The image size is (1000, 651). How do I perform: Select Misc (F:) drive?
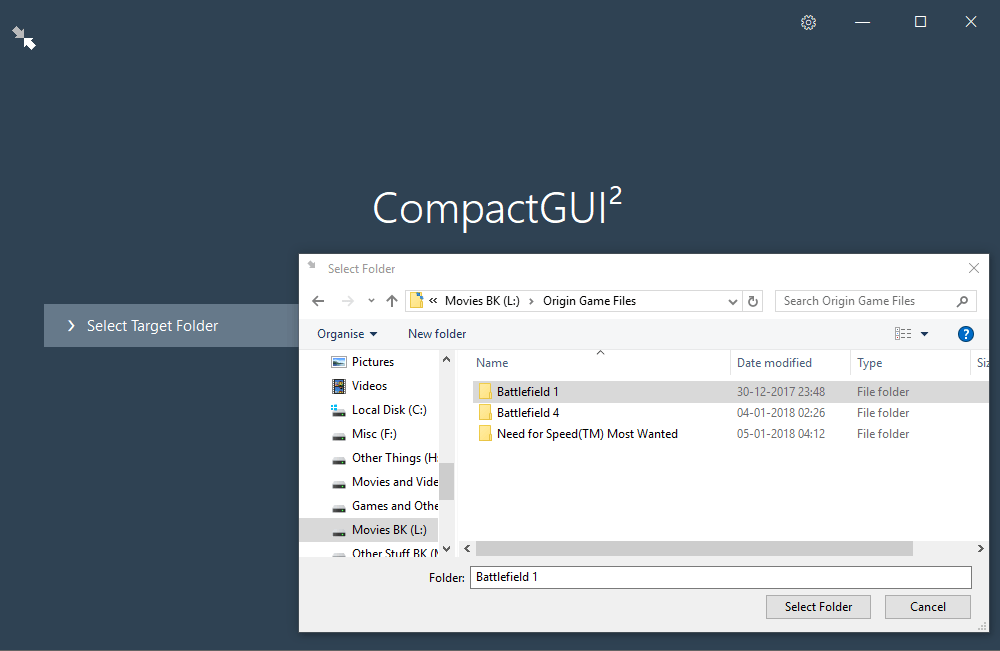(374, 434)
